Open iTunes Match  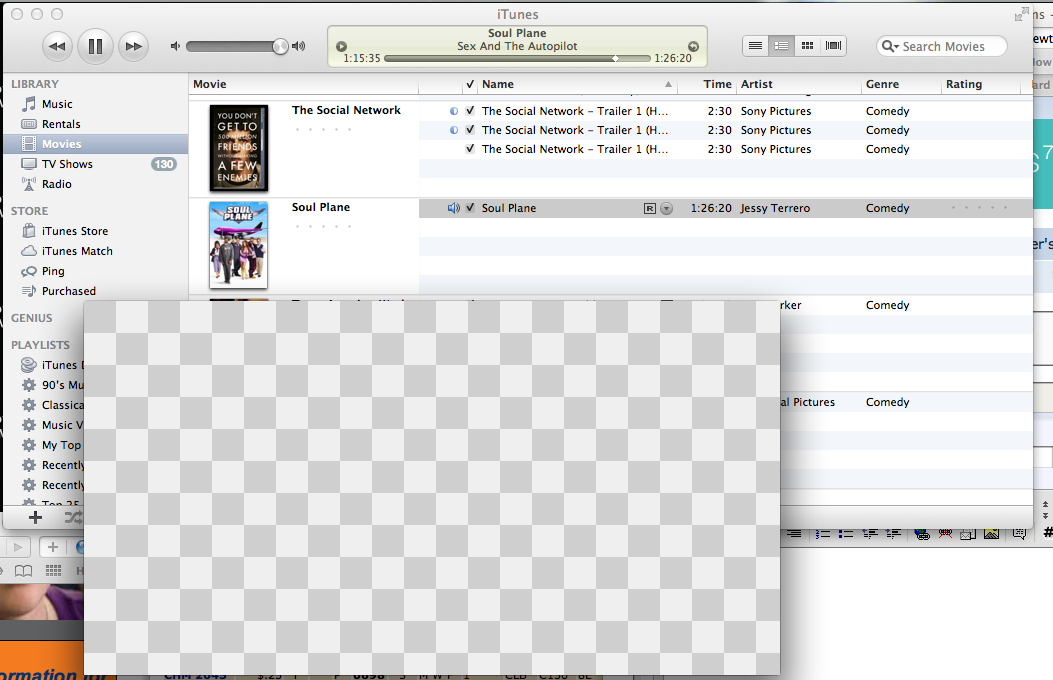pos(77,251)
